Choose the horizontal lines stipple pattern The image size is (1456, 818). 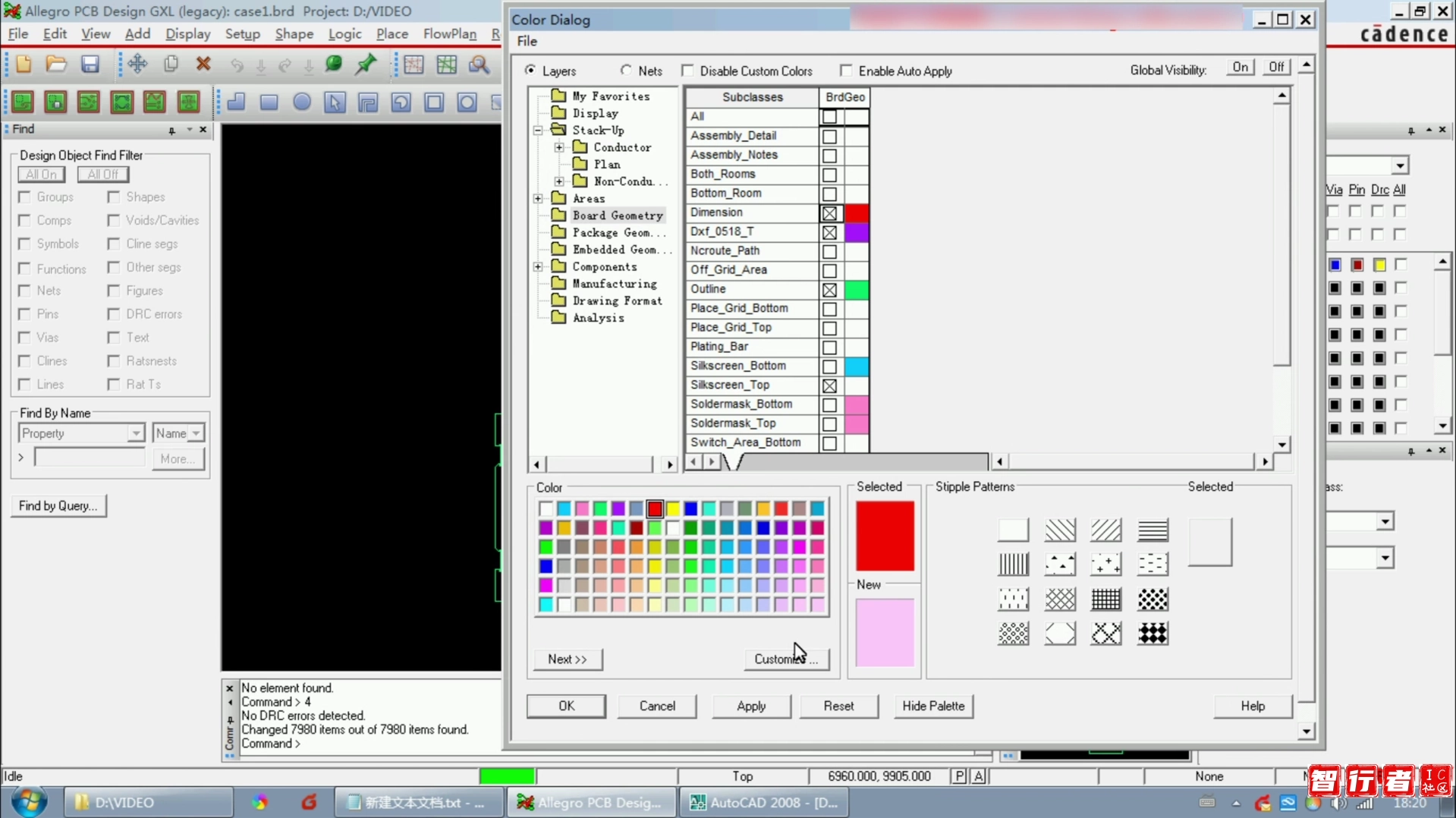1153,530
